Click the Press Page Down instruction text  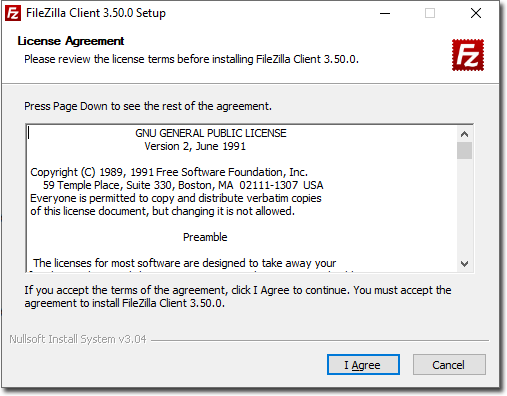coord(148,106)
